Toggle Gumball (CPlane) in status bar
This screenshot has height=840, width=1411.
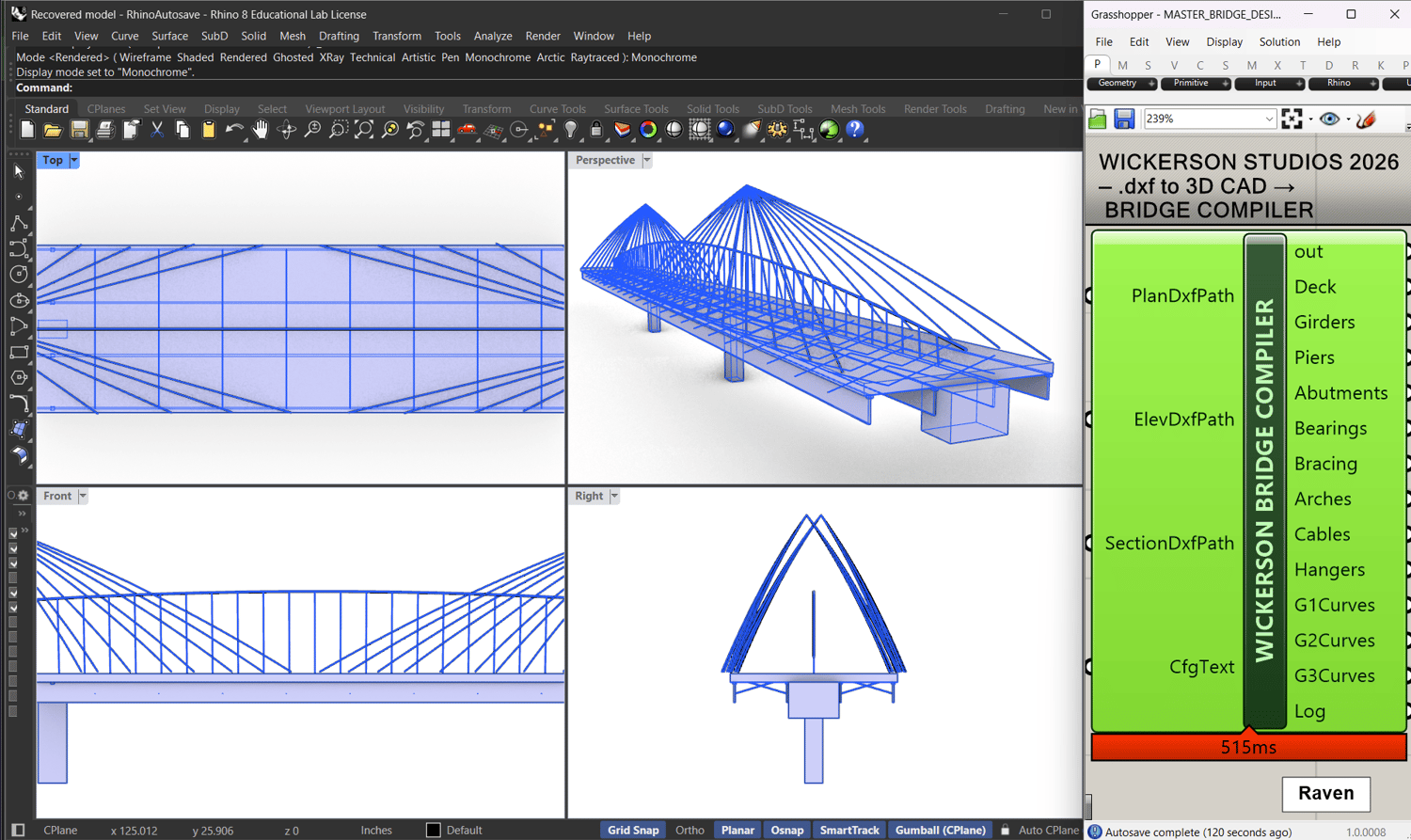pos(941,831)
